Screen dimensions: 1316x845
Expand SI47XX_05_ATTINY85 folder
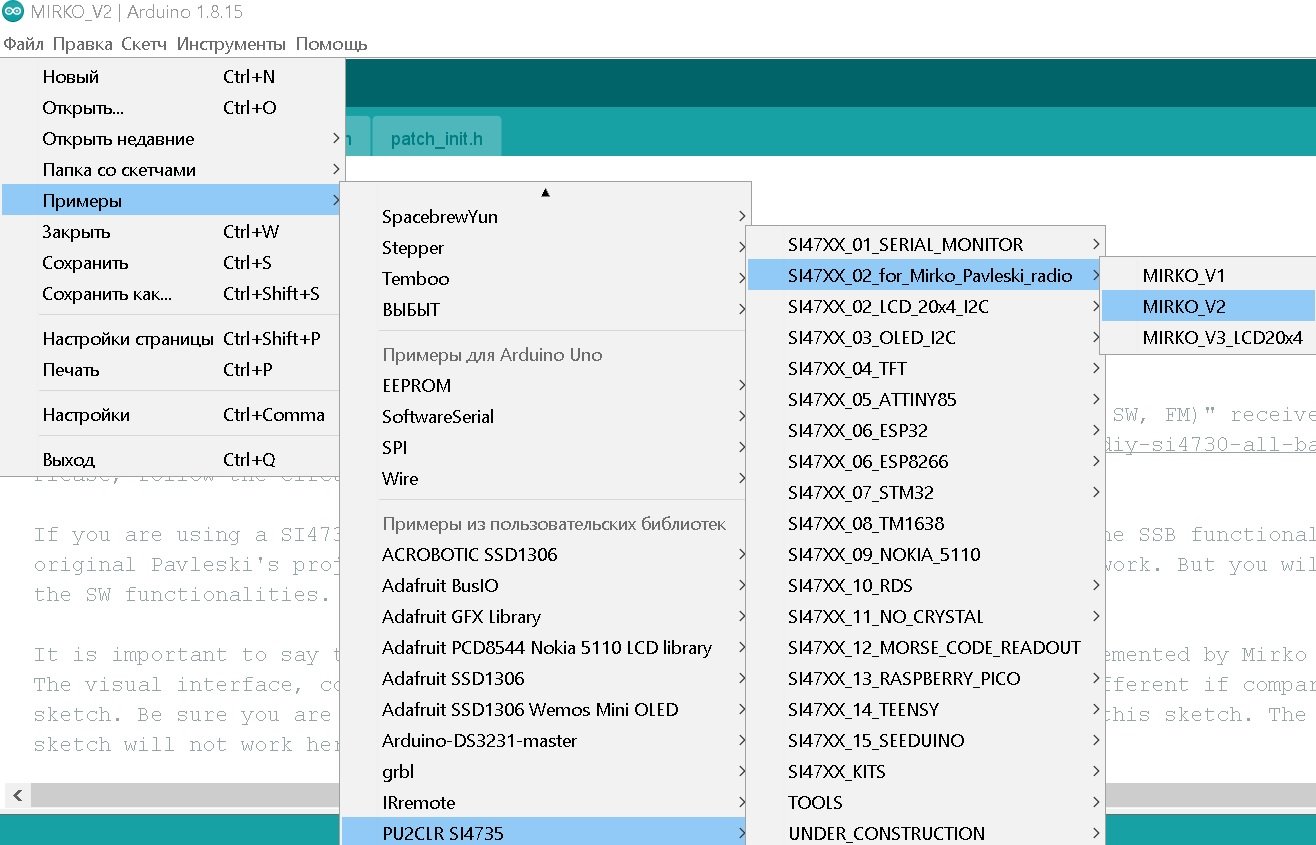tap(926, 400)
